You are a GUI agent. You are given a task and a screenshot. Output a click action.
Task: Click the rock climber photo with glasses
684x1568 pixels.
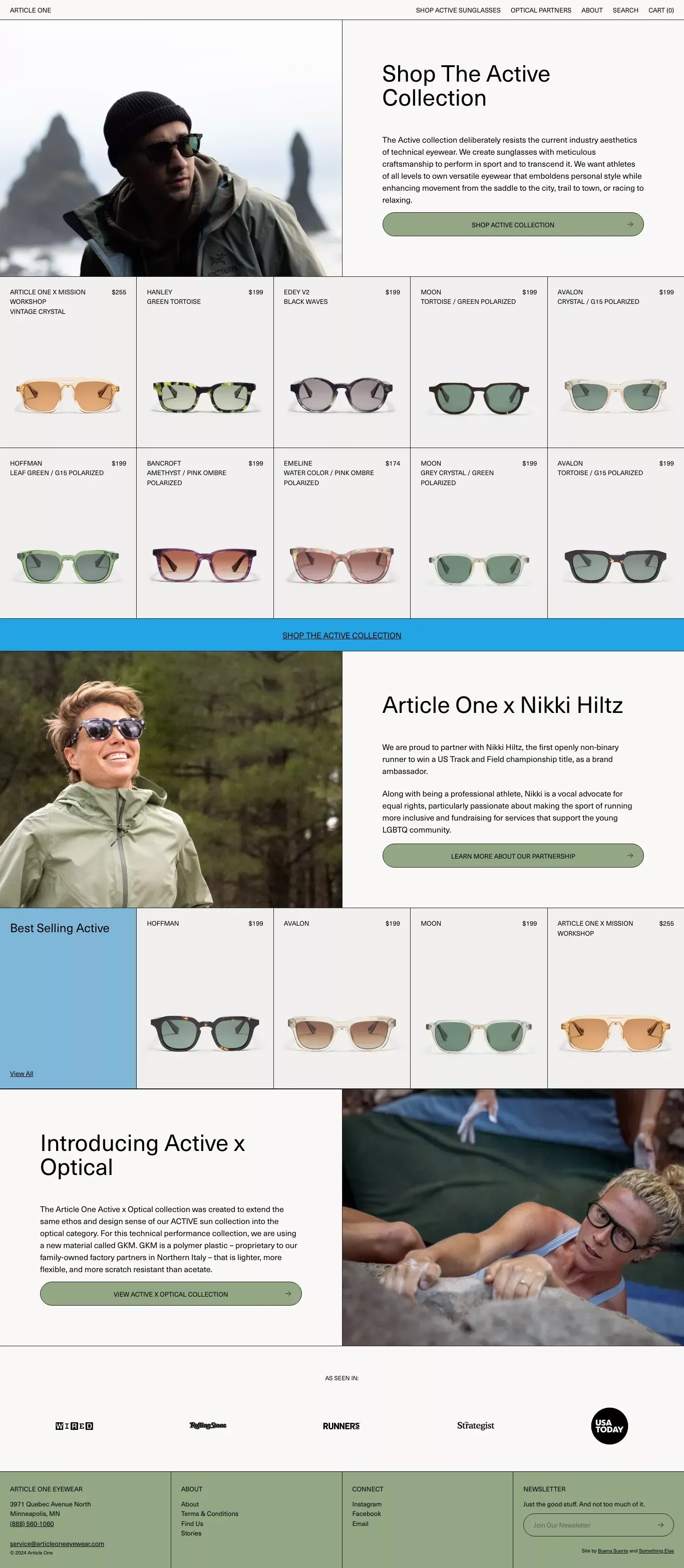click(513, 1218)
